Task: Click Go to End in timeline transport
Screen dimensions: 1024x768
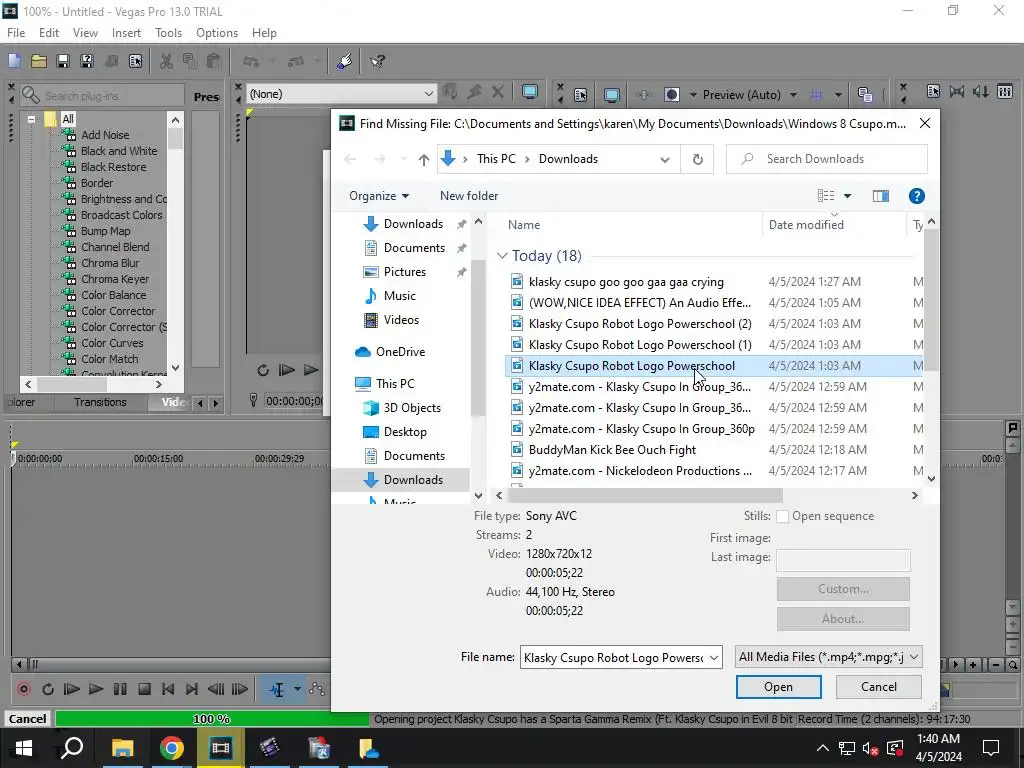Action: tap(191, 689)
